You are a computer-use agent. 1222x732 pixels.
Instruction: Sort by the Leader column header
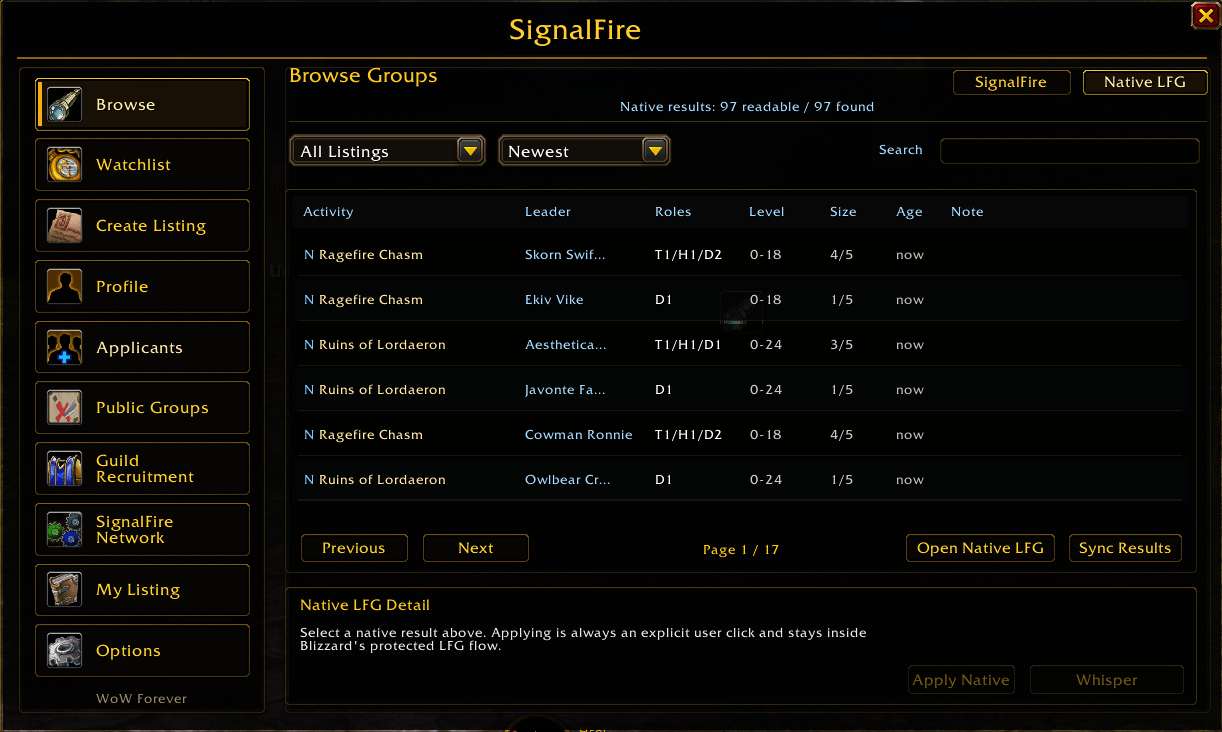pyautogui.click(x=548, y=212)
